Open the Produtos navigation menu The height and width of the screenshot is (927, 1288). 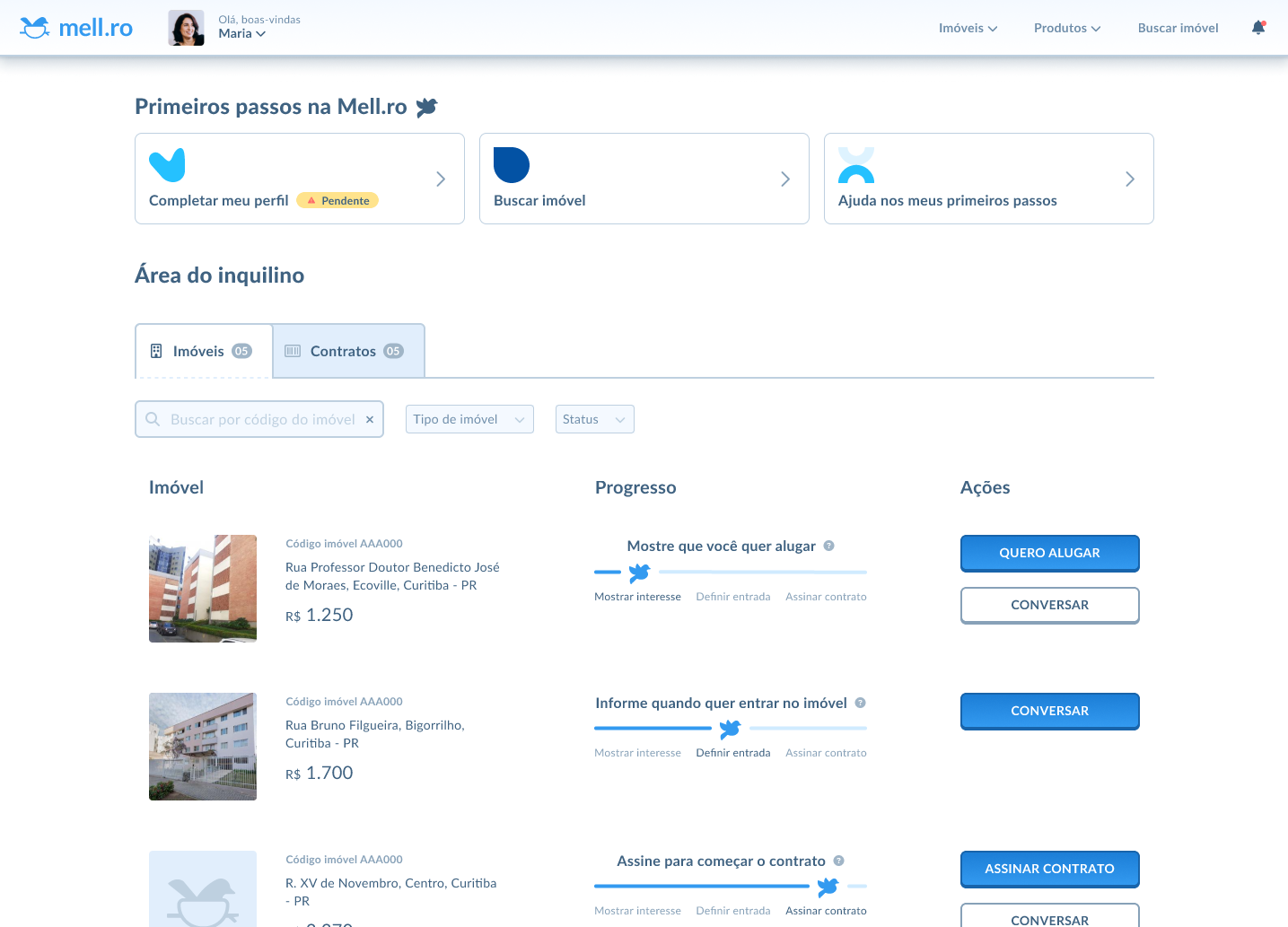coord(1066,28)
